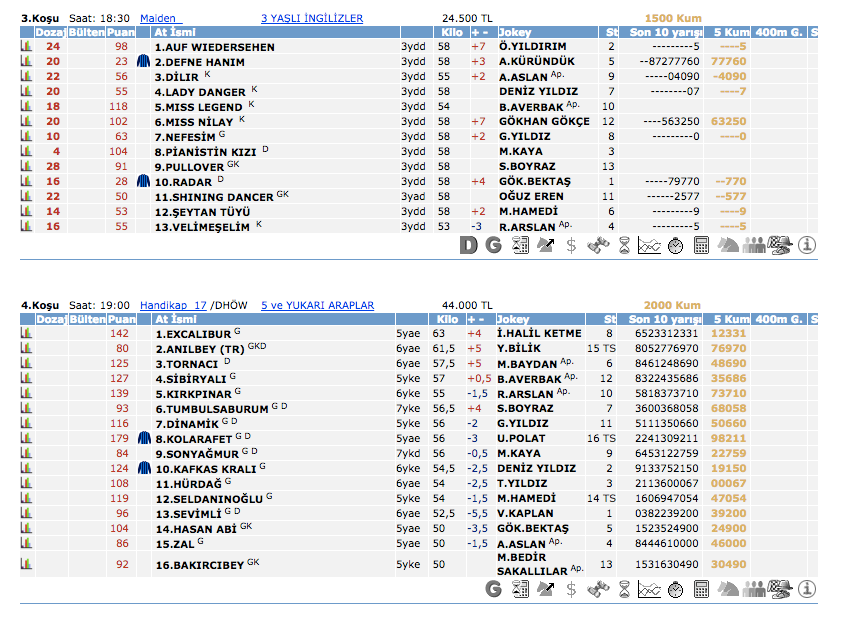Screen dimensions: 851x622
Task: Open the checkered flag icon in race 3 toolbar
Action: pos(780,245)
